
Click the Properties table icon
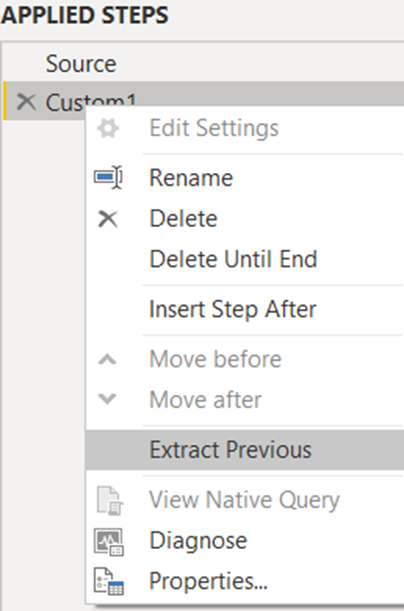(x=109, y=581)
